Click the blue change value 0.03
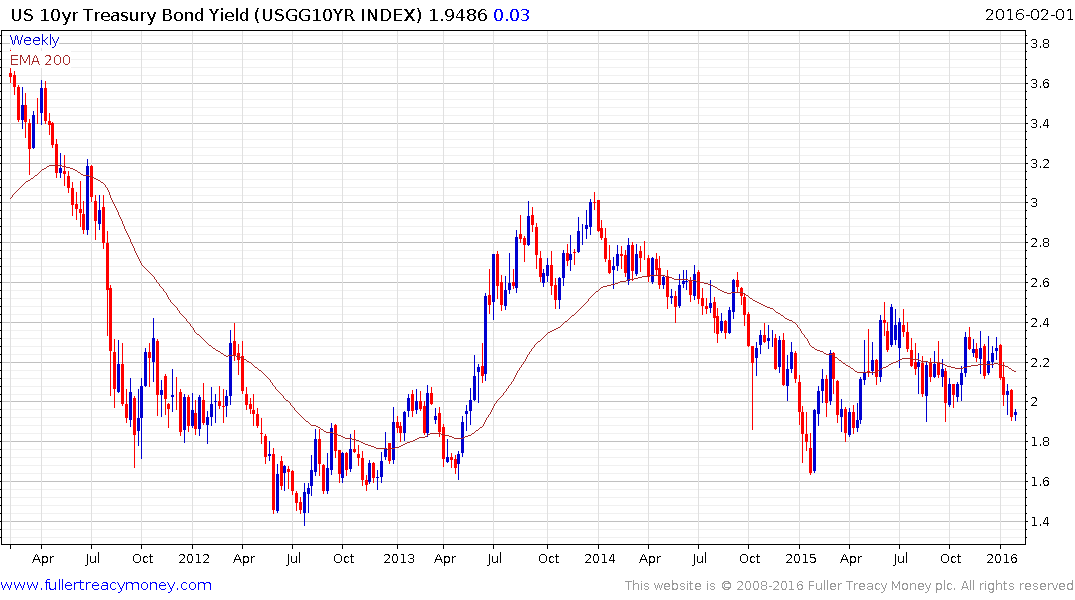 (x=511, y=15)
